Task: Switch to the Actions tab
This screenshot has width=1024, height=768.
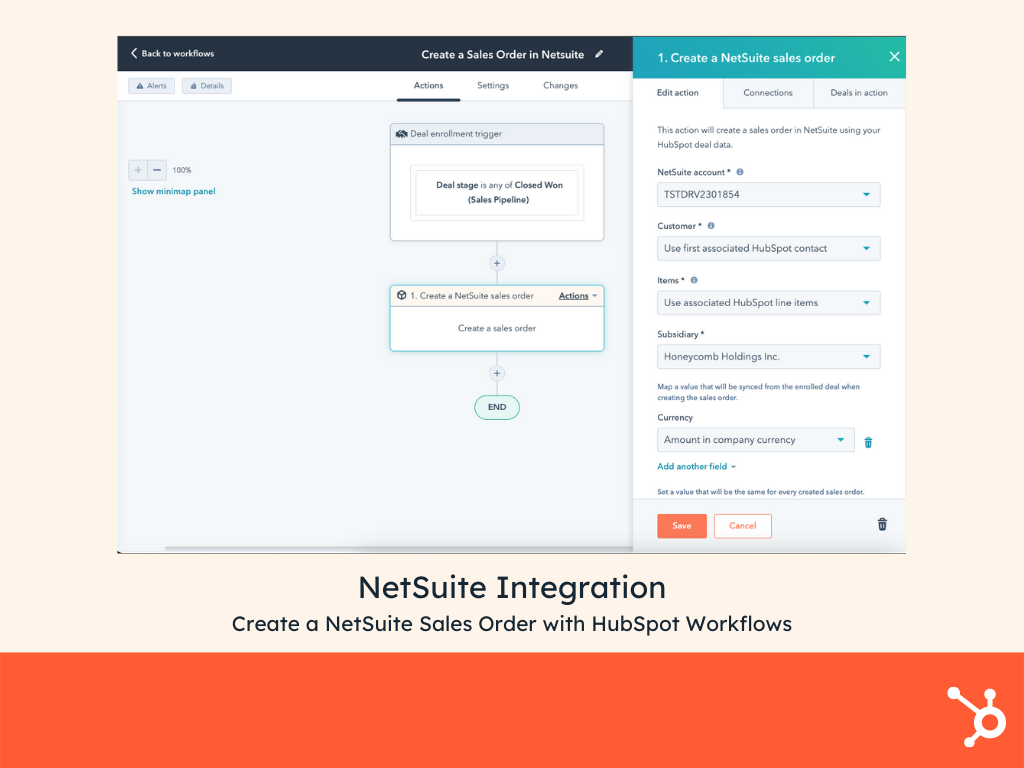Action: [428, 86]
